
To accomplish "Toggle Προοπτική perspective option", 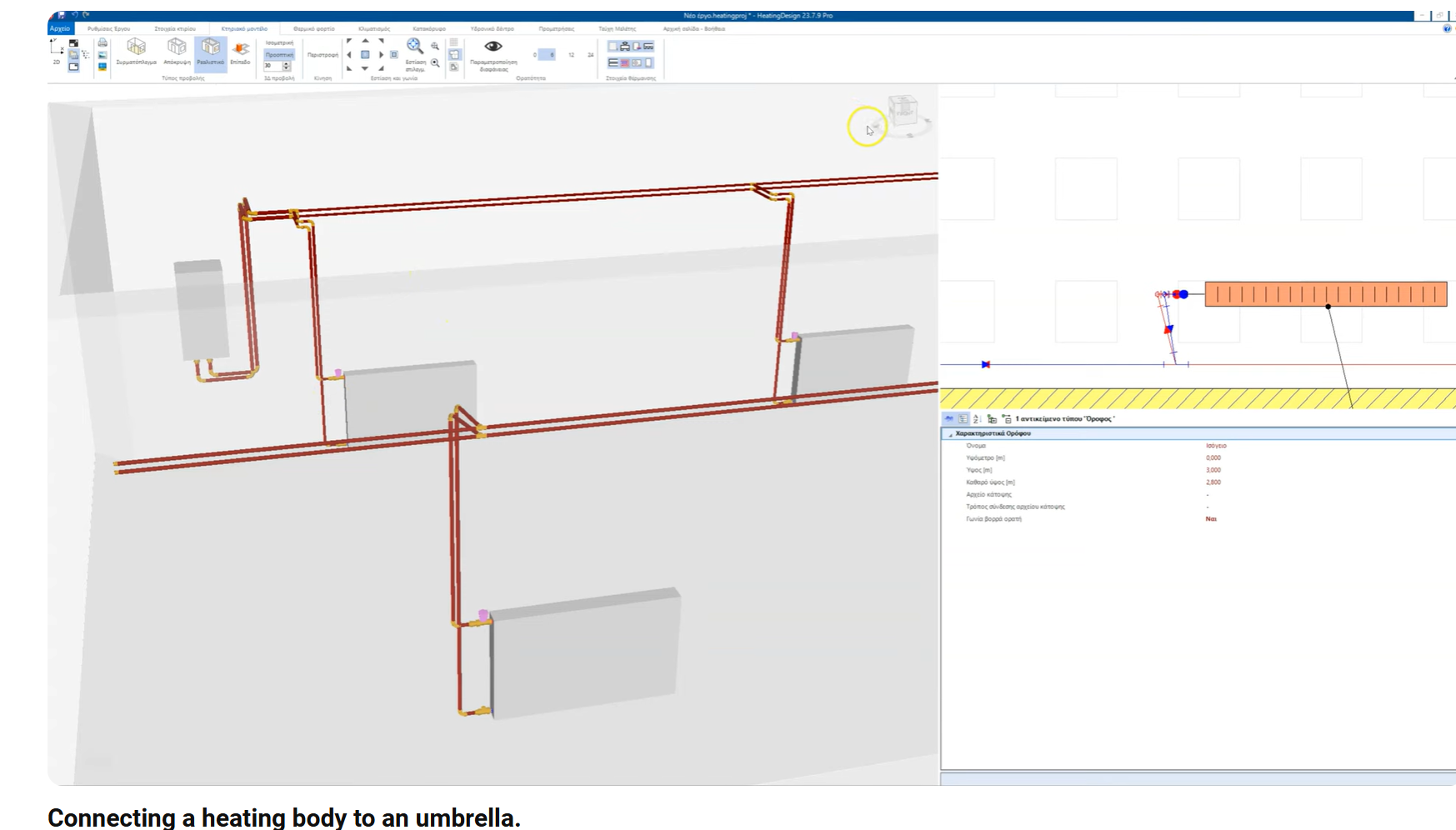I will pyautogui.click(x=279, y=54).
